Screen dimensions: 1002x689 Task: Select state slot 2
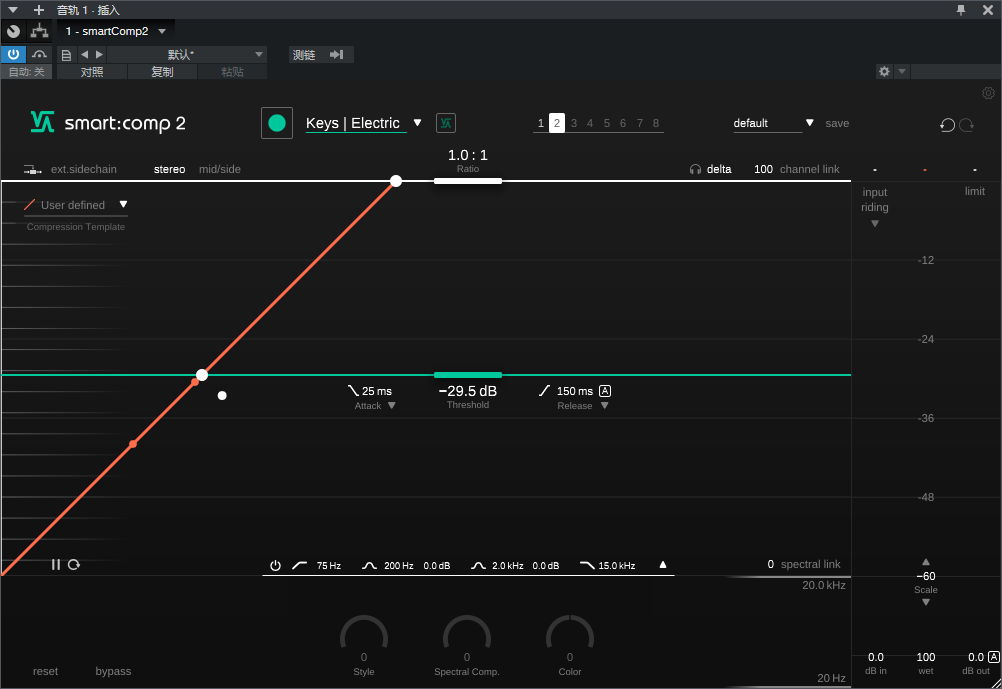click(557, 123)
